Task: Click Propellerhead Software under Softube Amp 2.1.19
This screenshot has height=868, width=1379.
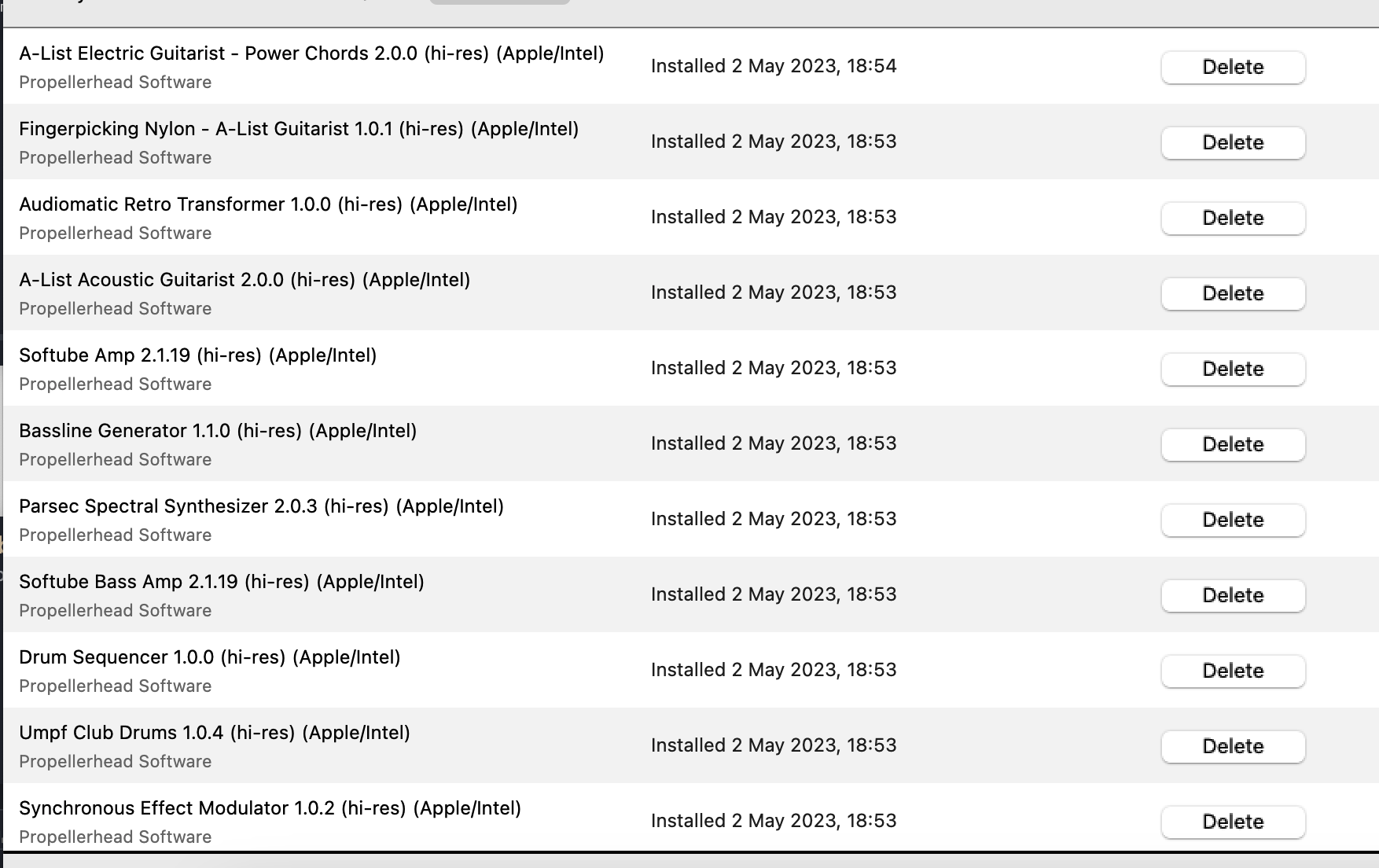Action: point(116,384)
